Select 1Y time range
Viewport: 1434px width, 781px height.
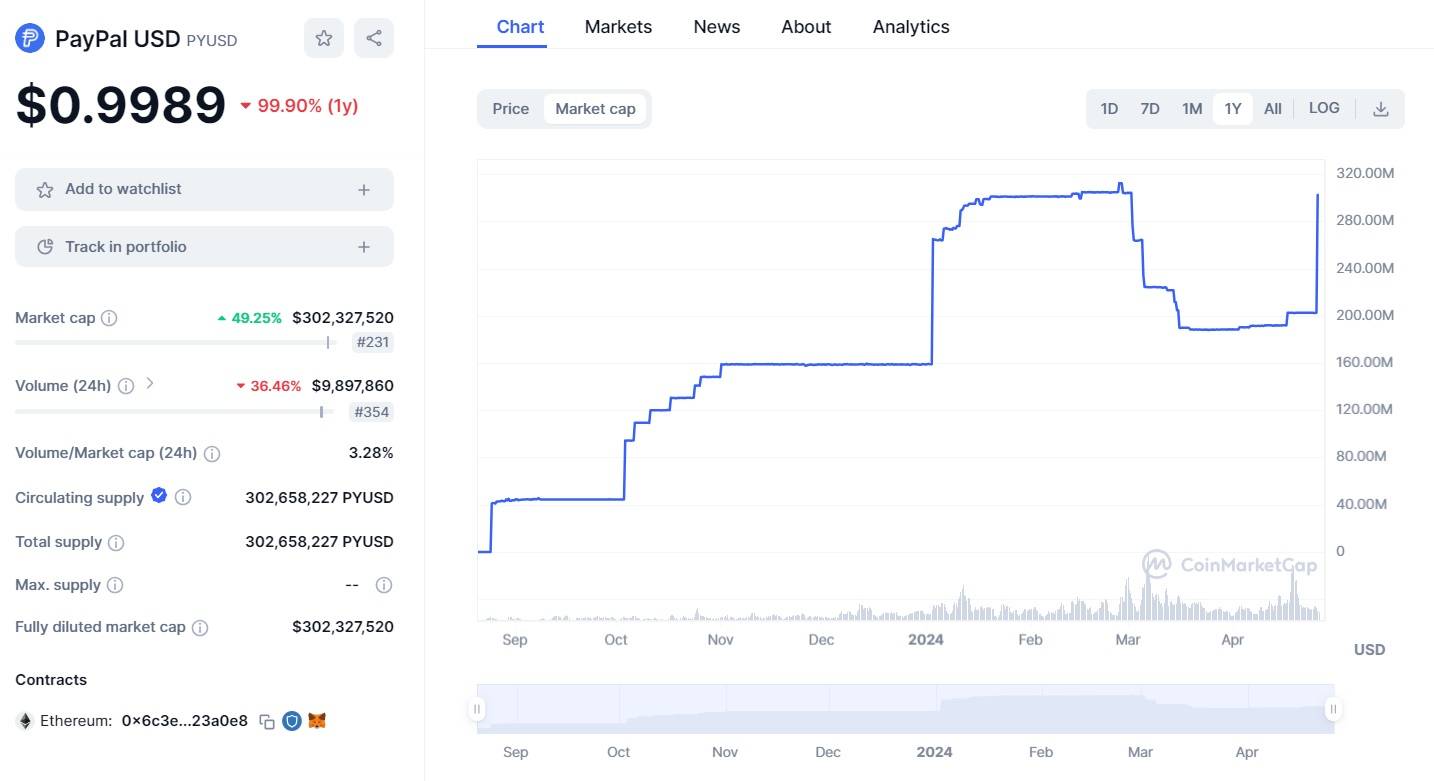(x=1233, y=109)
